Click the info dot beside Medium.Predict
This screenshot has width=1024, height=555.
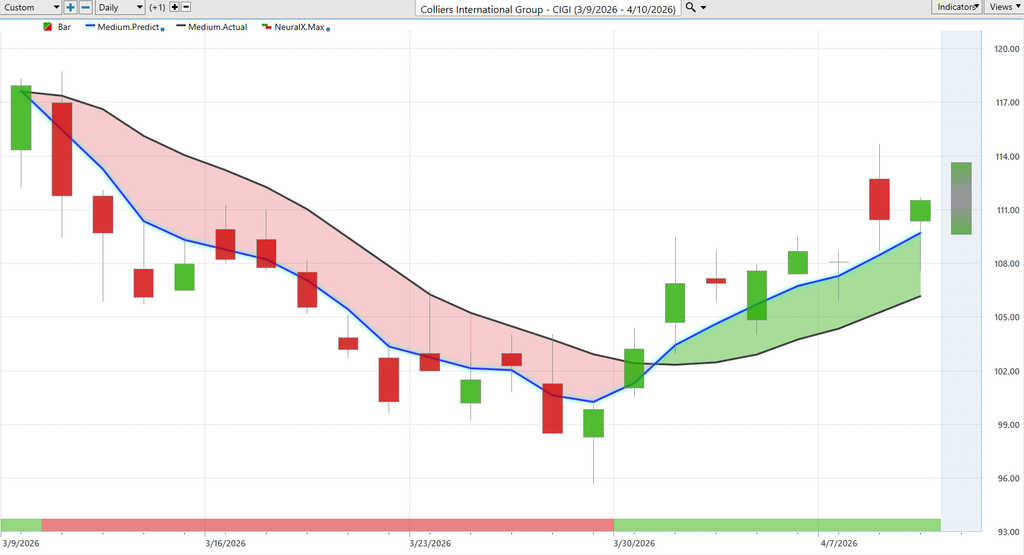(x=163, y=28)
